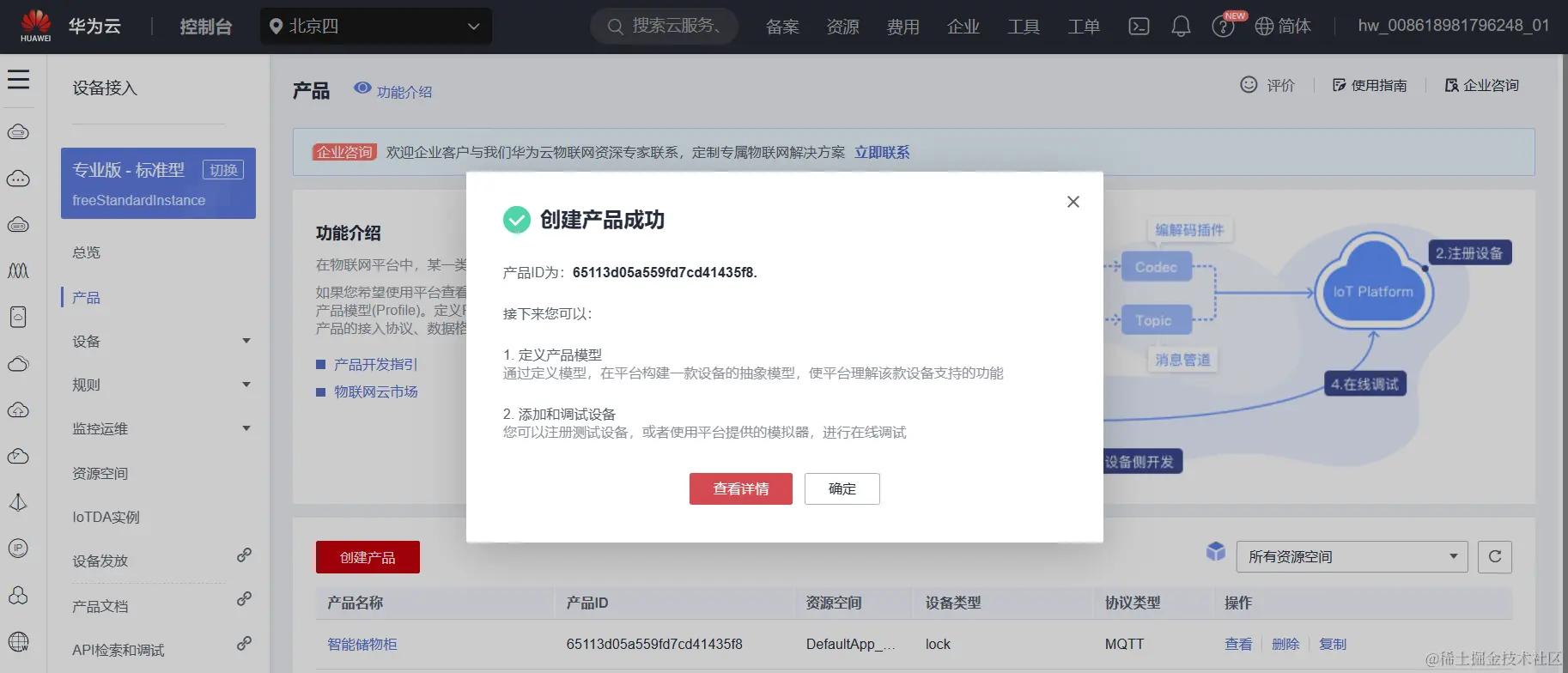This screenshot has width=1568, height=673.
Task: Click the 切换 instance switch button
Action: [x=223, y=170]
